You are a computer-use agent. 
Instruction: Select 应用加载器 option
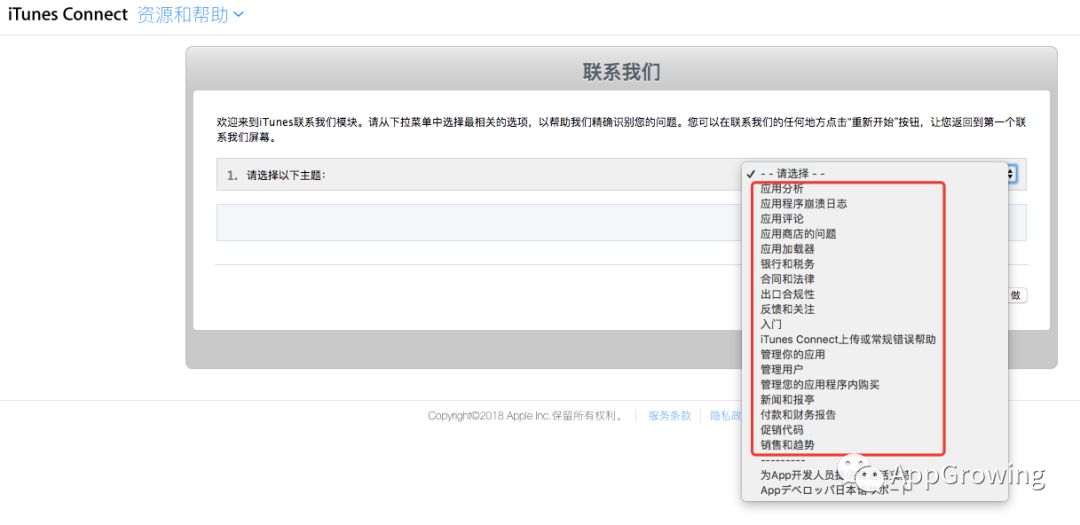coord(875,249)
